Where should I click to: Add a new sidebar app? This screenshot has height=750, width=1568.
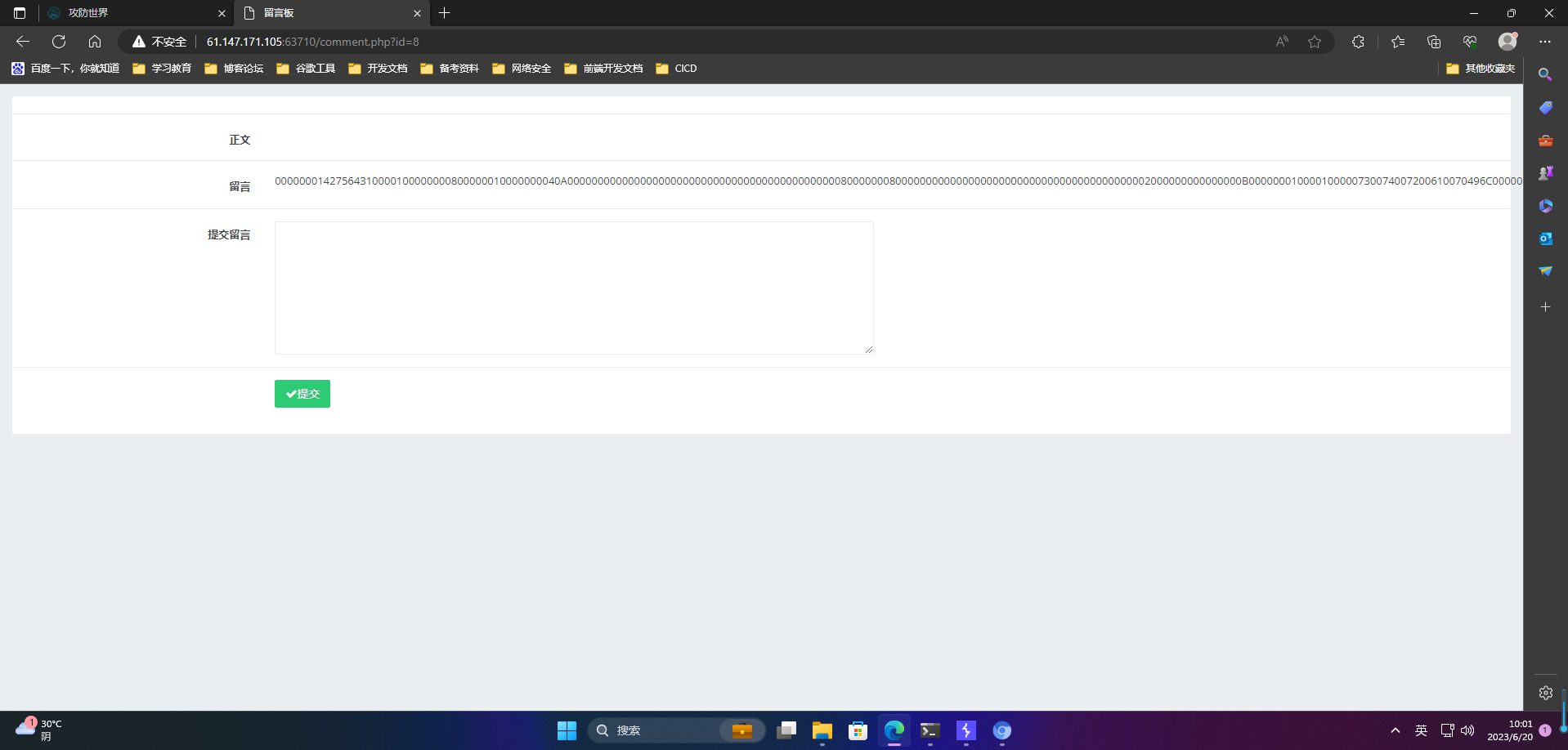[1545, 307]
